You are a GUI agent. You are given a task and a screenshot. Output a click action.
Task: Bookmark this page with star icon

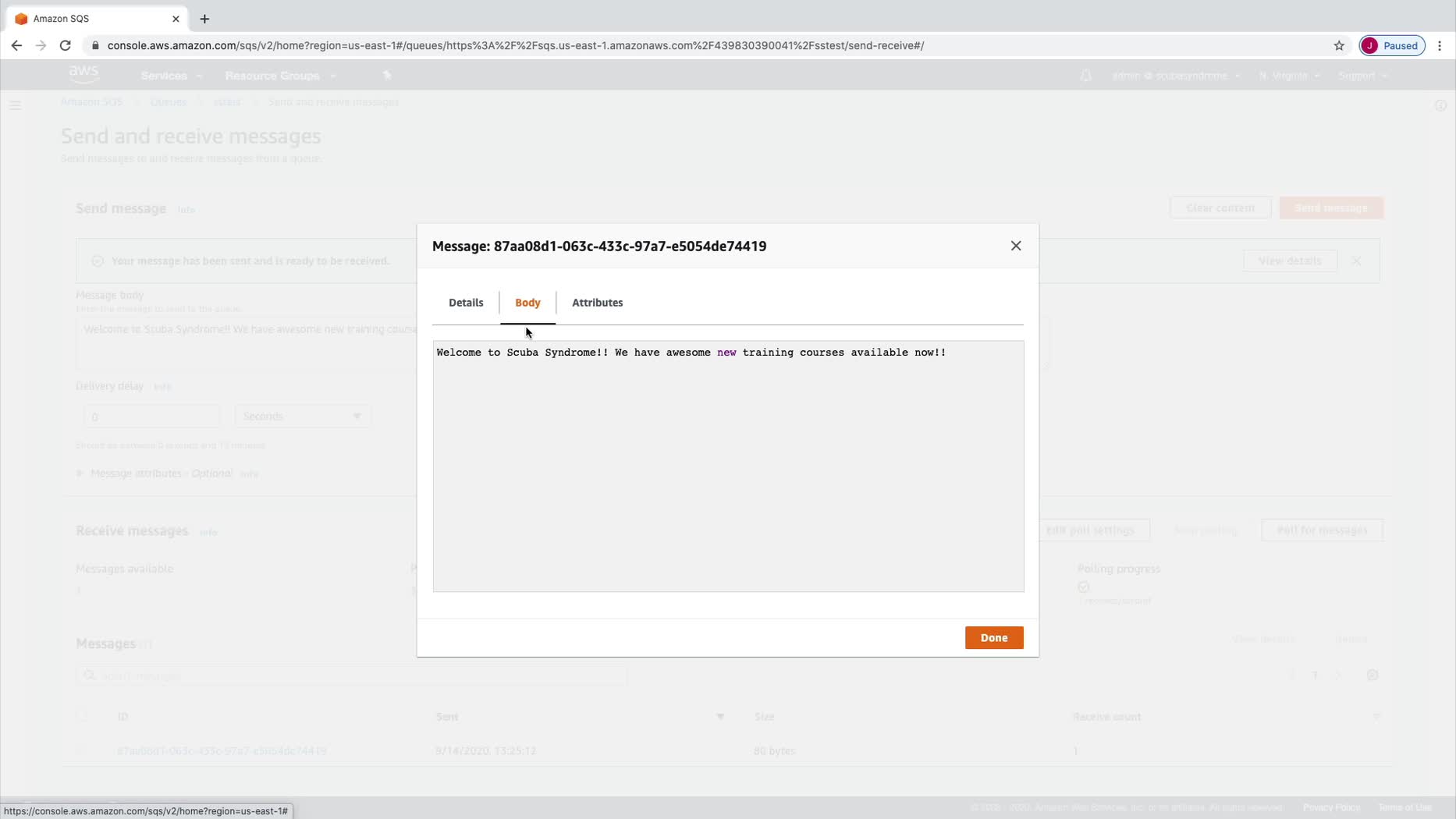pos(1339,45)
